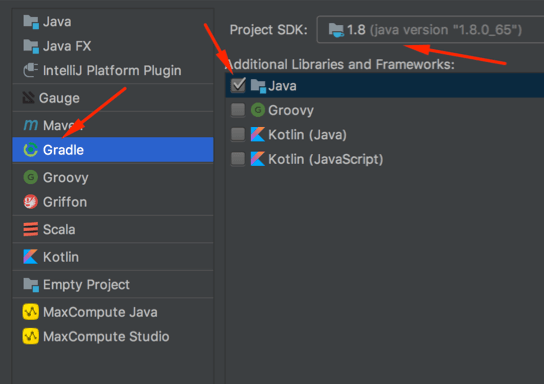Click the Kotlin (Java) framework icon
This screenshot has width=544, height=384.
[x=258, y=135]
